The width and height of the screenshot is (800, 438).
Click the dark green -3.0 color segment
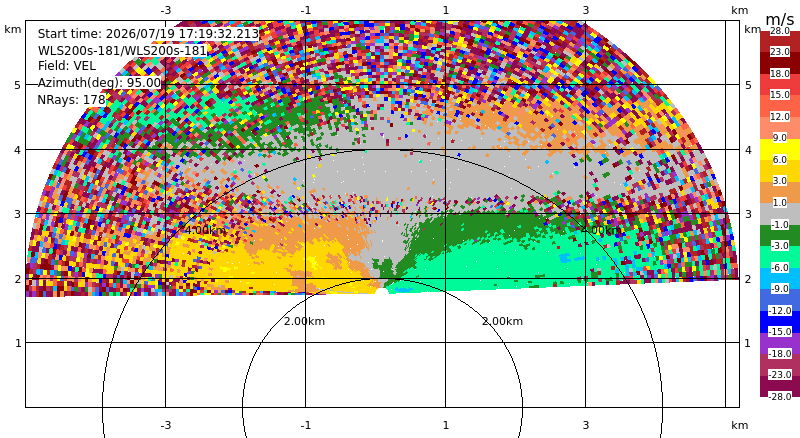(x=780, y=235)
